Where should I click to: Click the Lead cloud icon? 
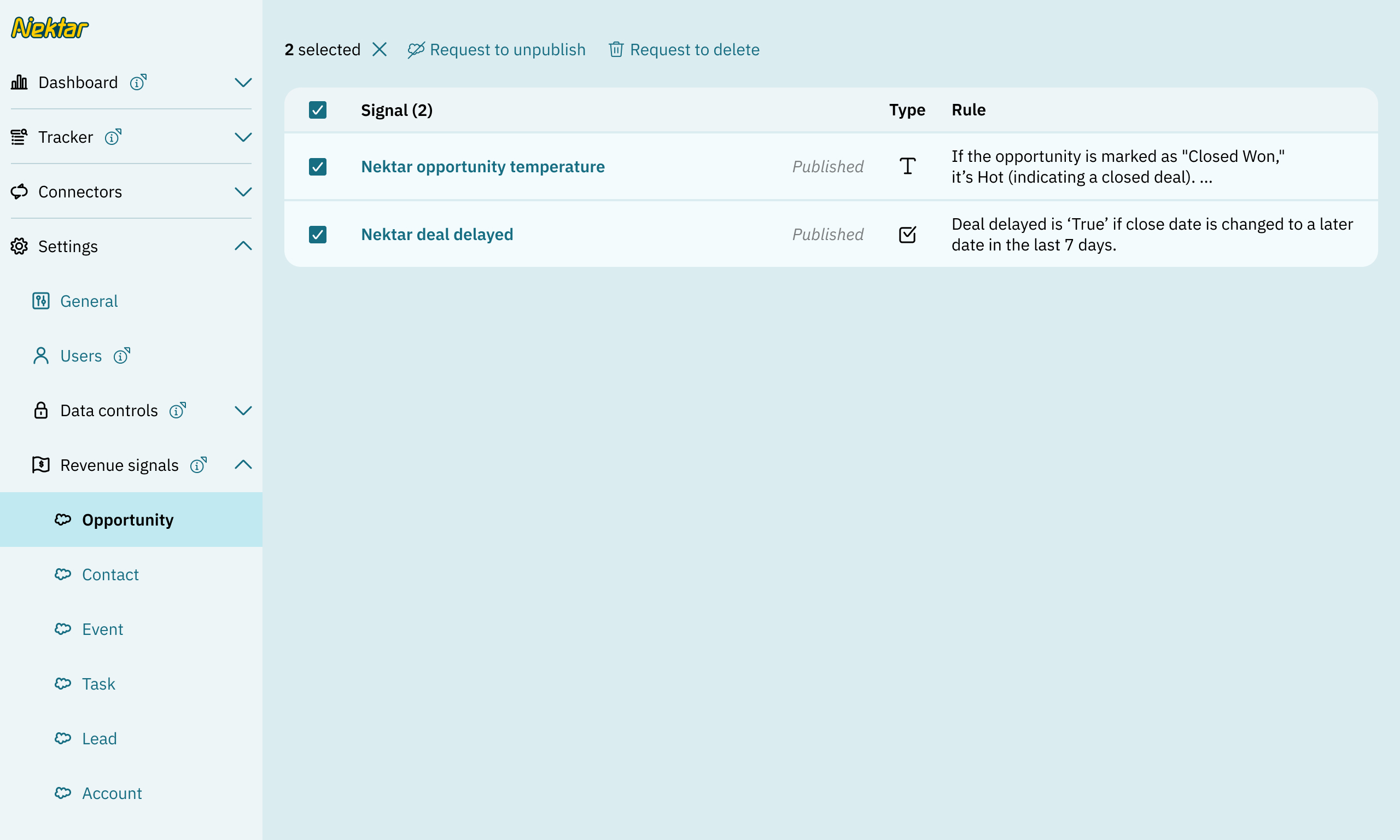click(x=63, y=738)
